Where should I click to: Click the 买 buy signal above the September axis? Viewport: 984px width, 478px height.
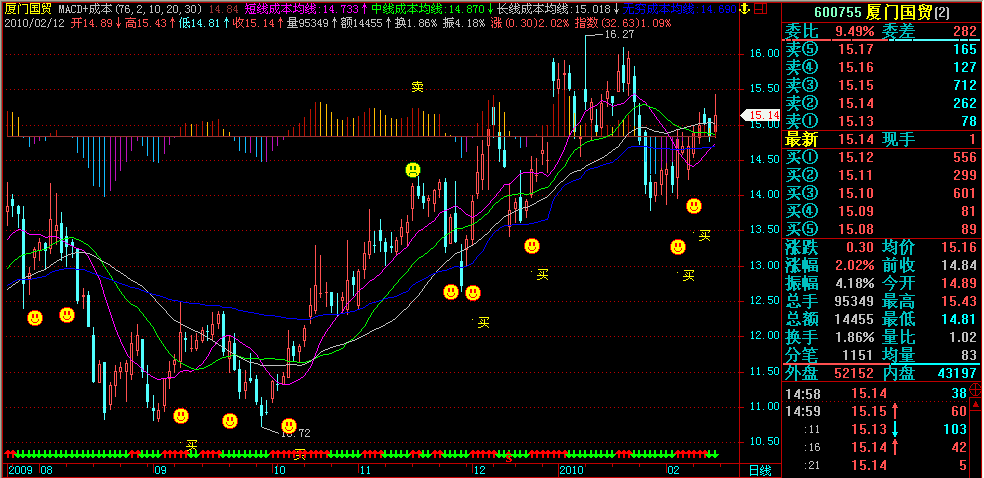(192, 445)
